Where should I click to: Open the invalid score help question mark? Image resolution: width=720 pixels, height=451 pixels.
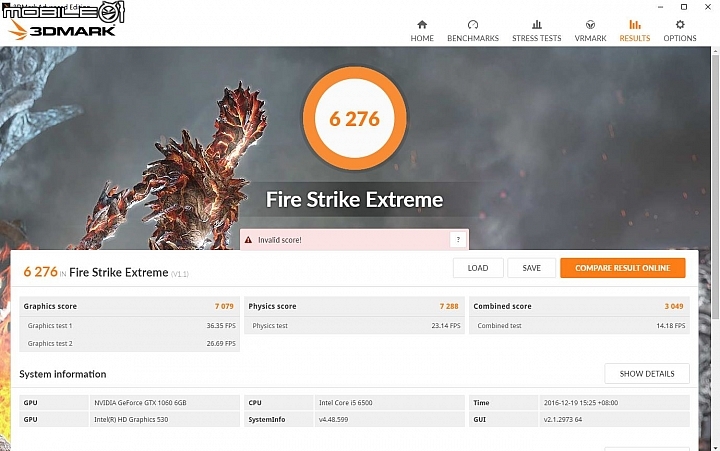[x=458, y=240]
